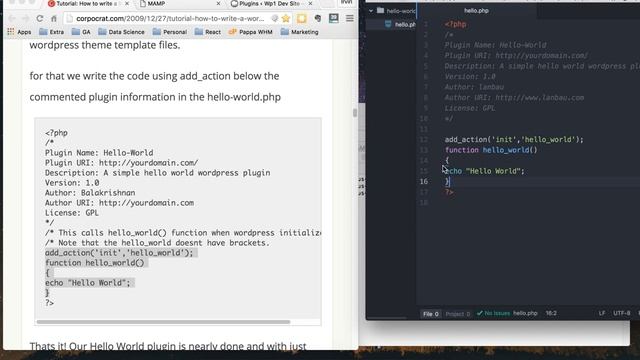This screenshot has height=360, width=640.
Task: Click the browser forward arrow
Action: point(25,18)
